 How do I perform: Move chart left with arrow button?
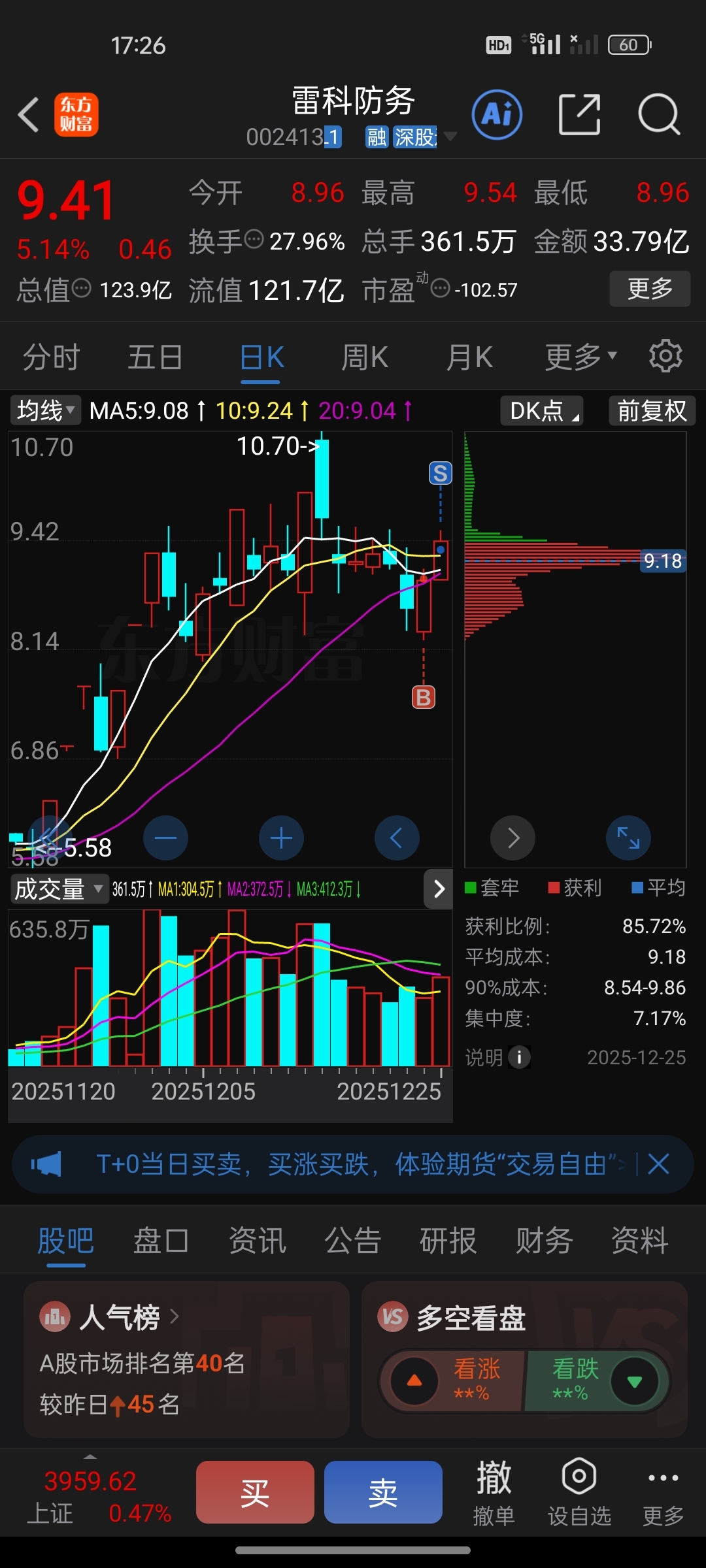point(397,838)
